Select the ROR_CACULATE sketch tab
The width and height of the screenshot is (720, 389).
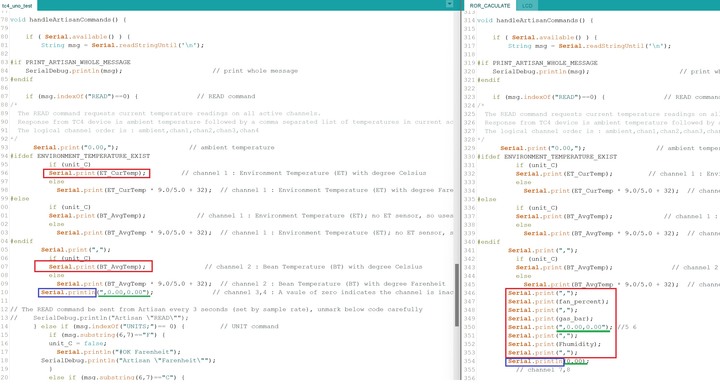[489, 6]
